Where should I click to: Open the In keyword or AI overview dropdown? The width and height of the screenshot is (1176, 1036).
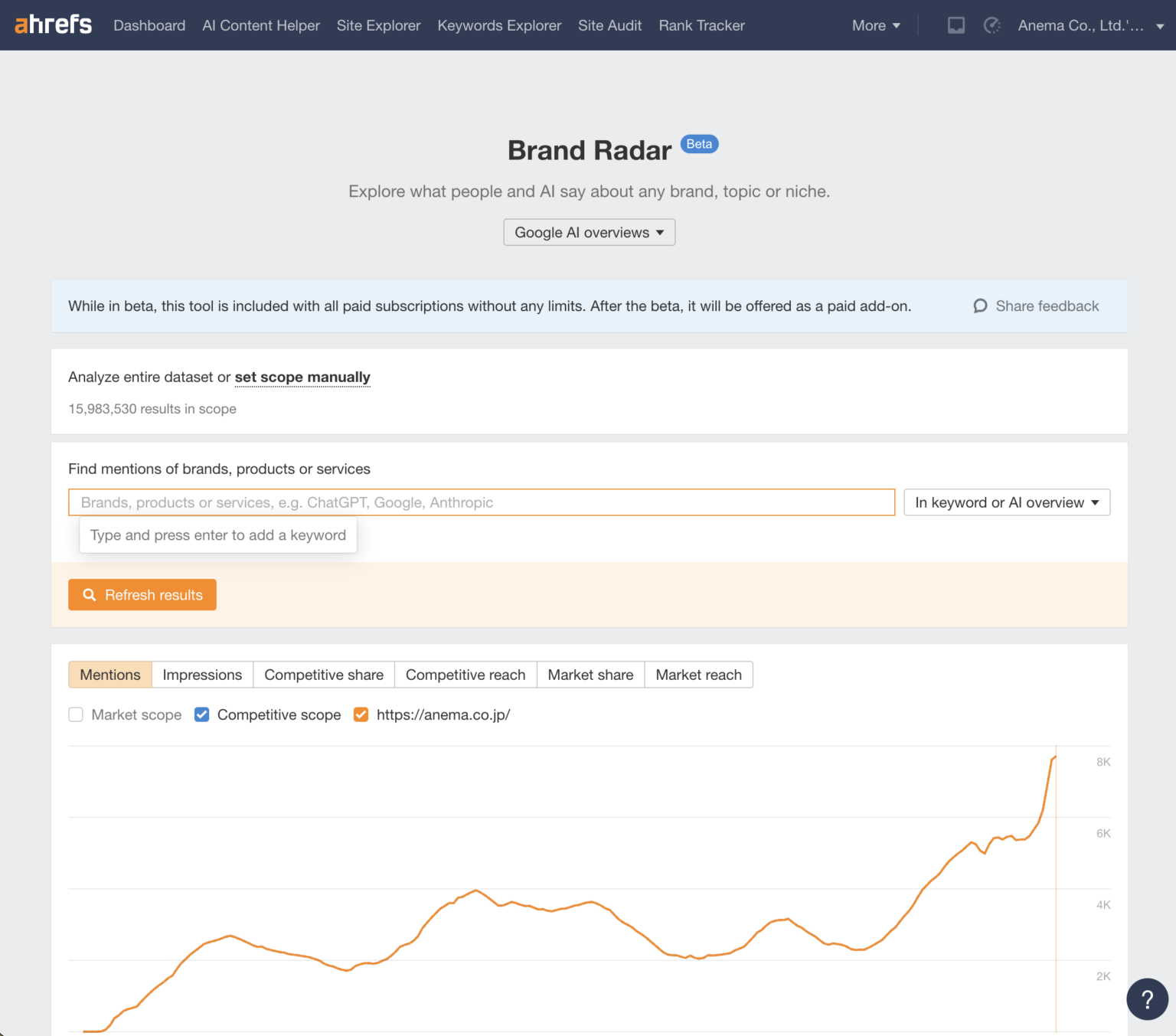click(x=1006, y=502)
